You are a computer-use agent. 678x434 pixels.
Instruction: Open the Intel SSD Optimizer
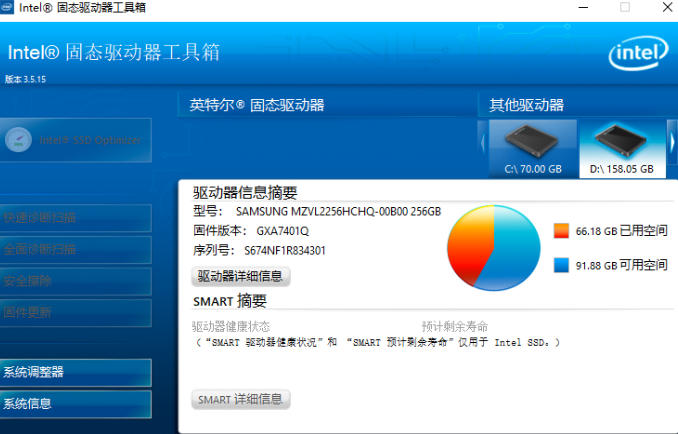[x=76, y=140]
